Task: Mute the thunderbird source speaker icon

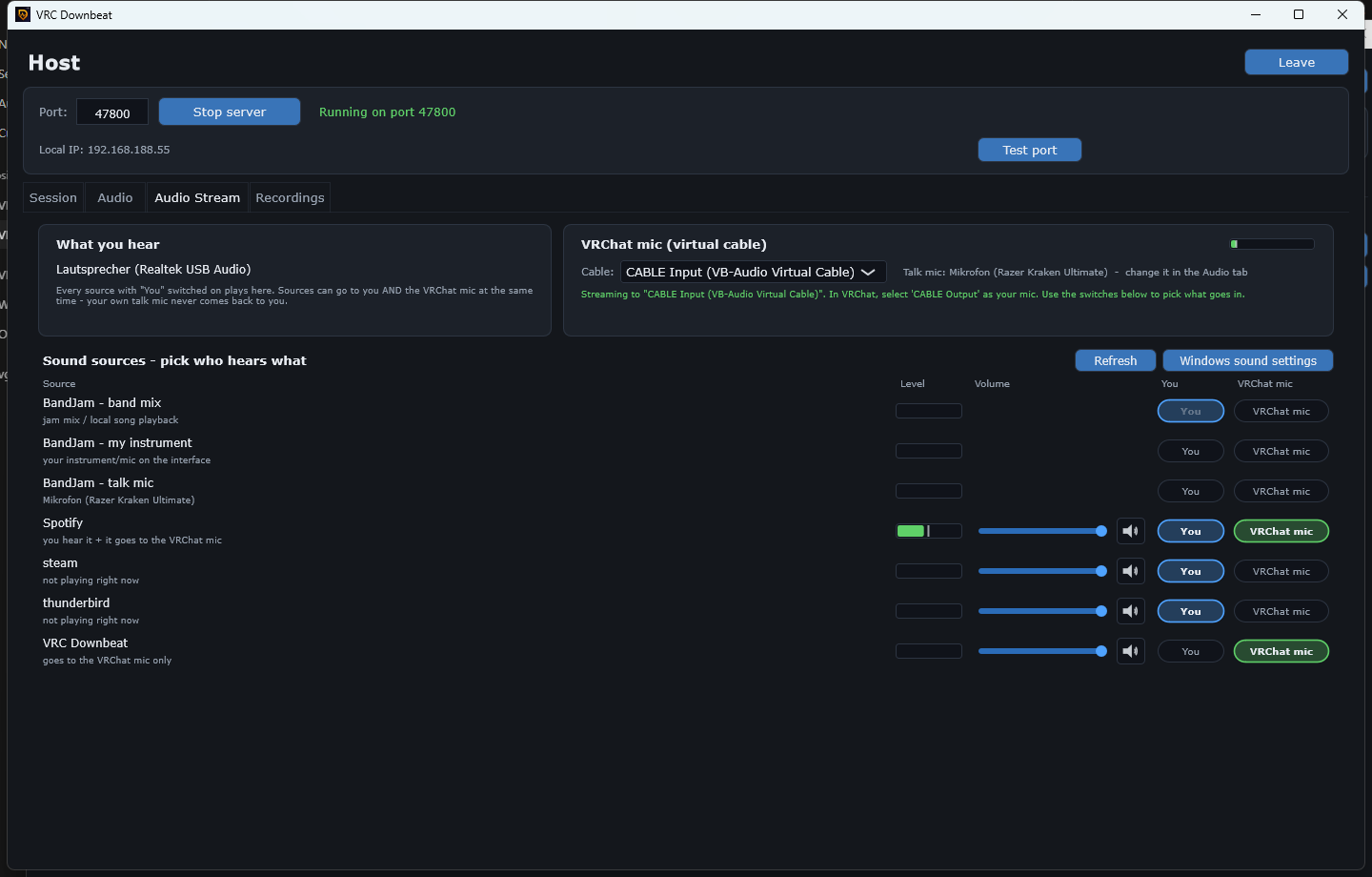Action: pos(1131,611)
